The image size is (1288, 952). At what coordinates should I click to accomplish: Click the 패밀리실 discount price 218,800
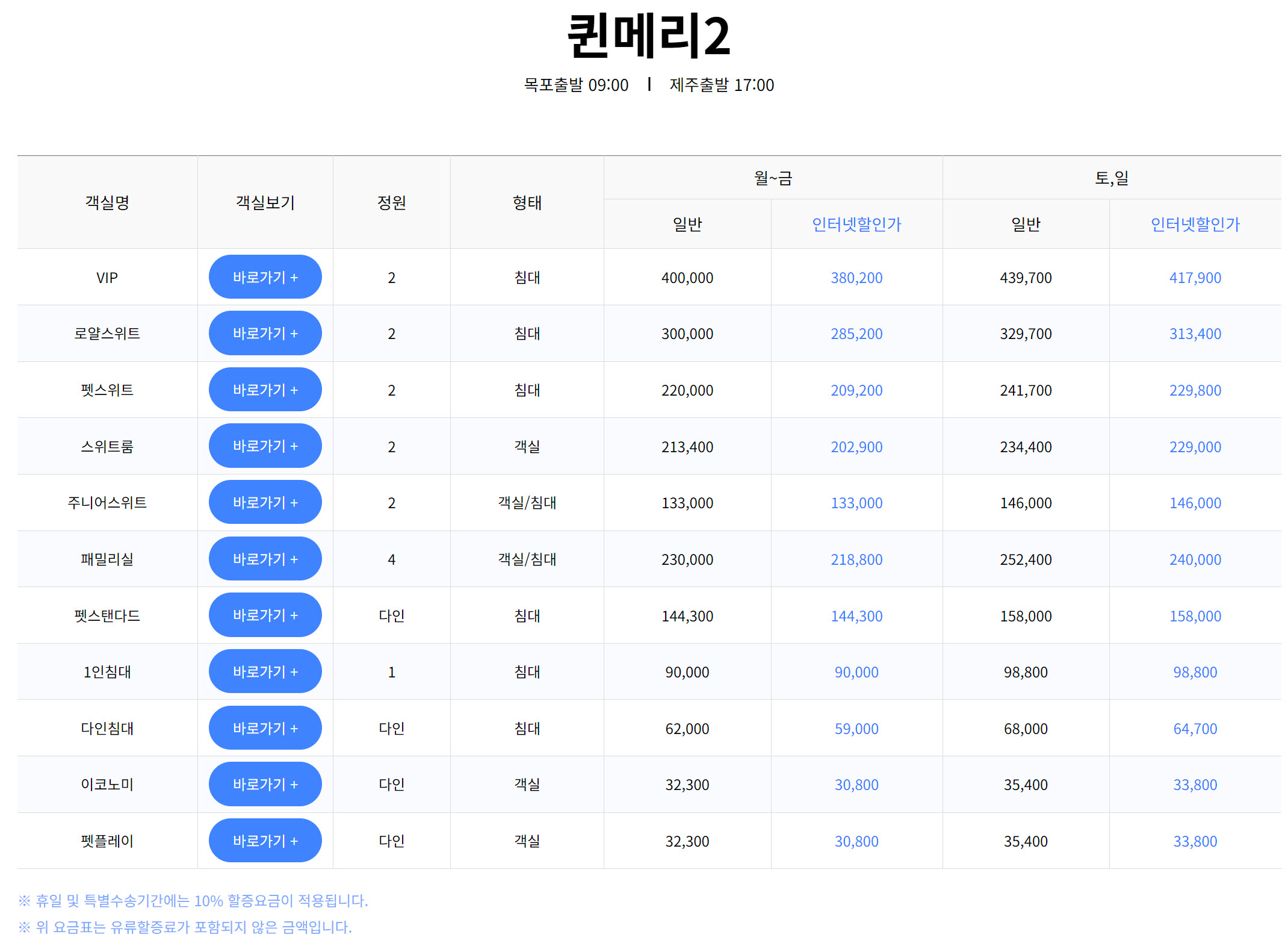(856, 559)
